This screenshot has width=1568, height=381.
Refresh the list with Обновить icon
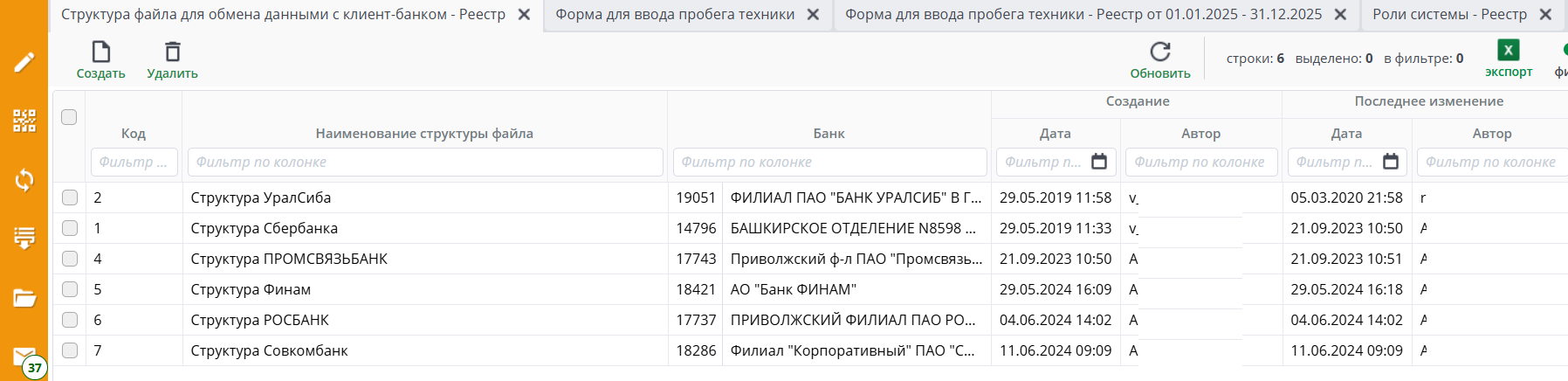[1160, 52]
